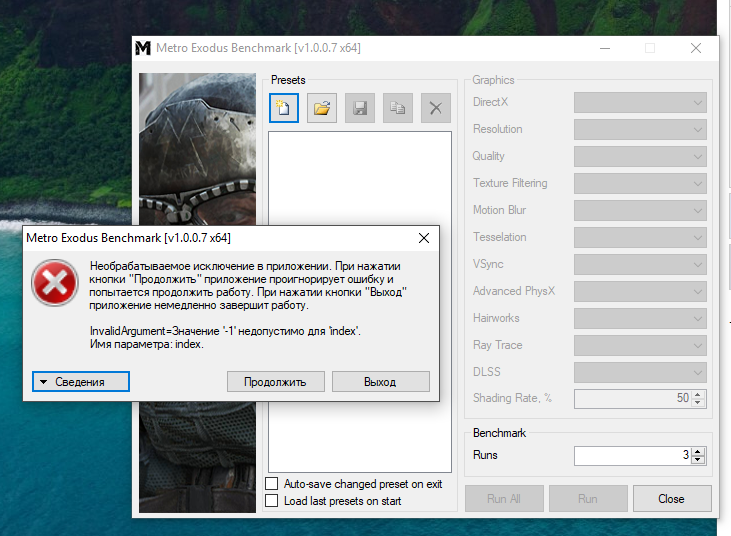Click the InvalidArgument error message text

coord(225,331)
